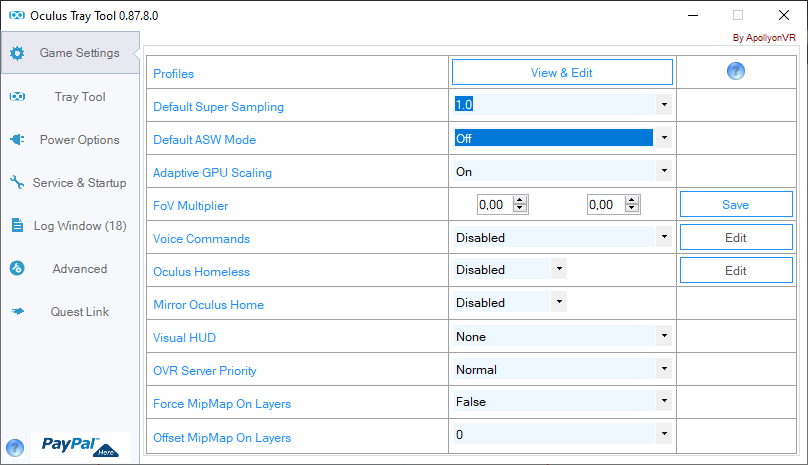Screen dimensions: 808x465
Task: Decrease the first FoV Multiplier value
Action: point(520,208)
